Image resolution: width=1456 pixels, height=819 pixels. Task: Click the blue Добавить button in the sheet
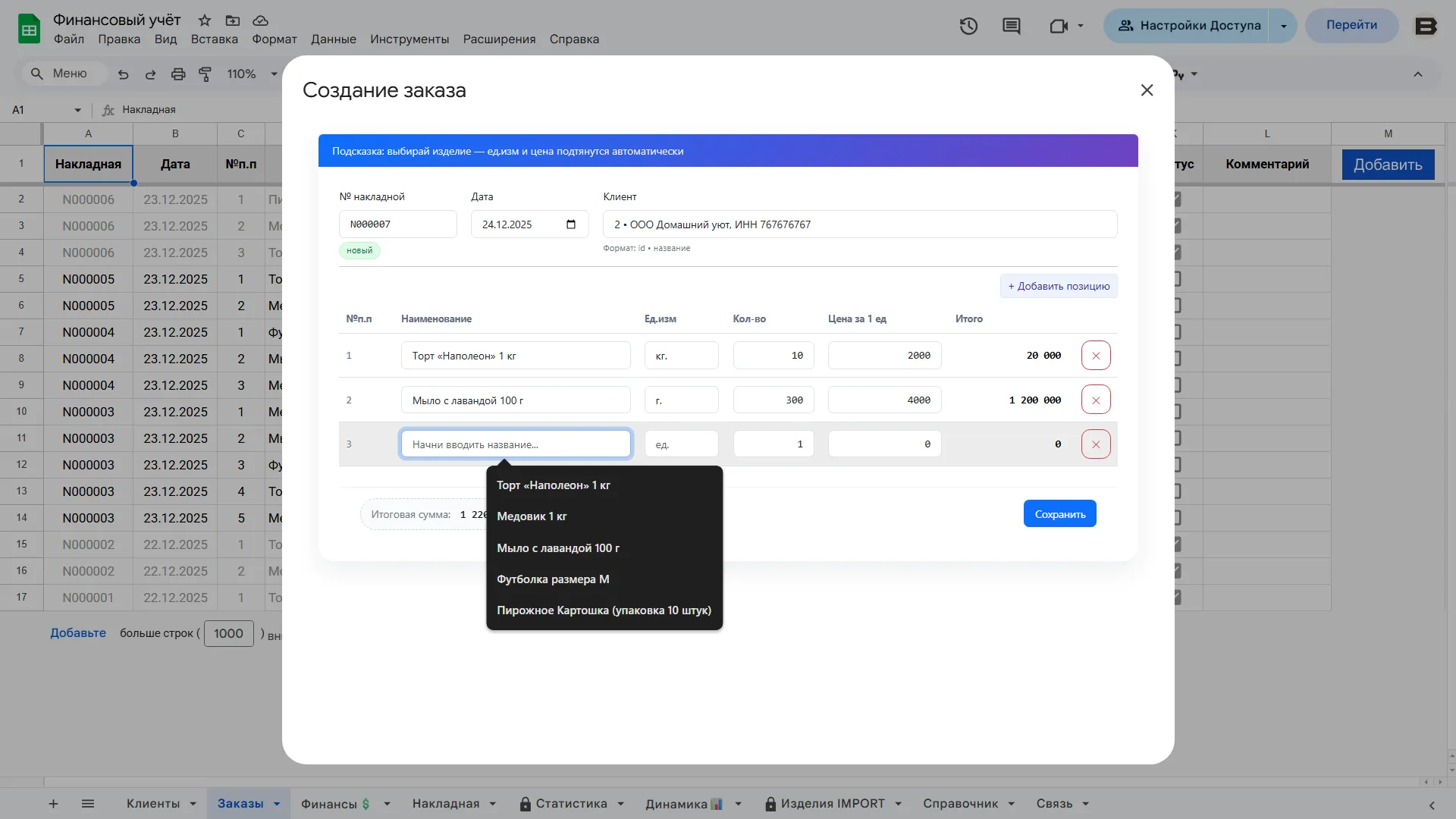pyautogui.click(x=1389, y=165)
